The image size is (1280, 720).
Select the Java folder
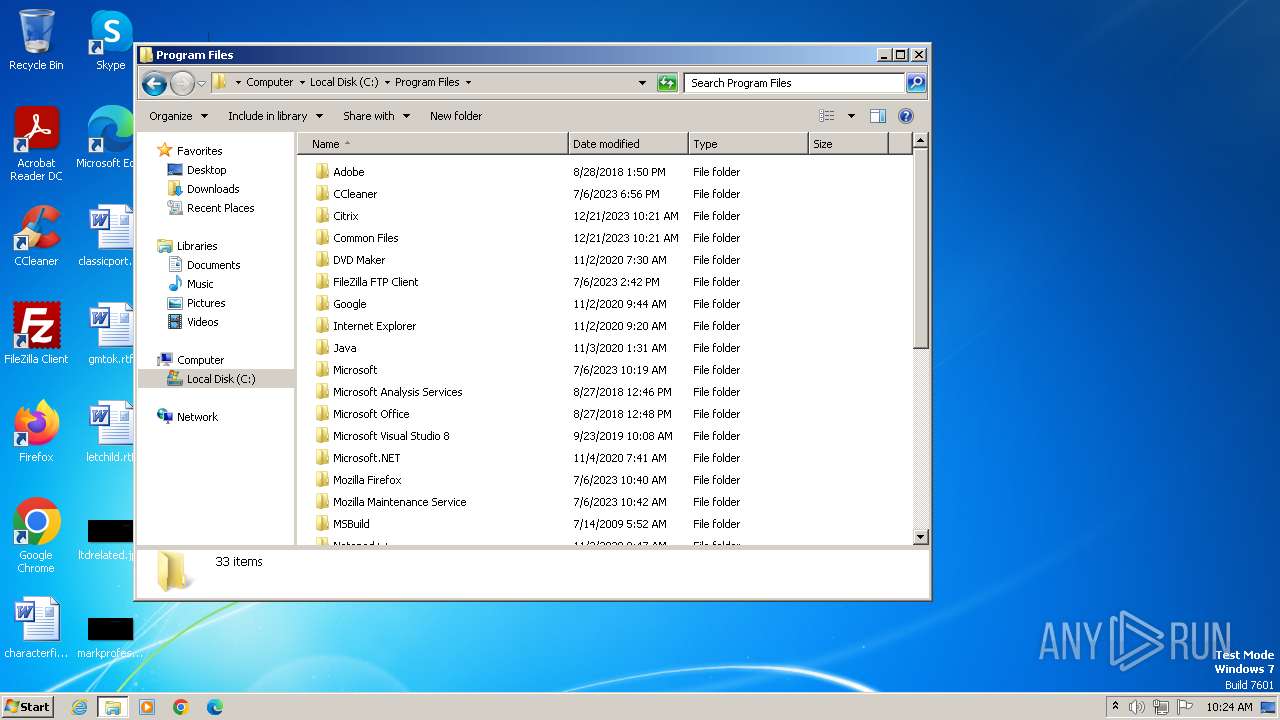point(344,348)
